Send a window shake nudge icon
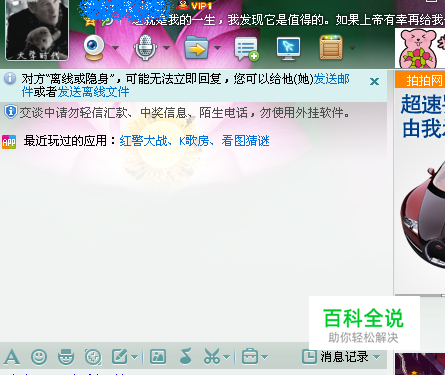Viewport: 445px width, 375px height. (x=93, y=357)
